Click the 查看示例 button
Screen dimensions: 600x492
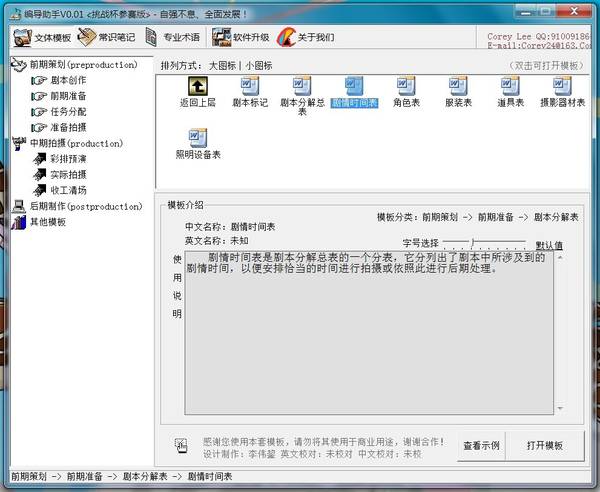(481, 445)
